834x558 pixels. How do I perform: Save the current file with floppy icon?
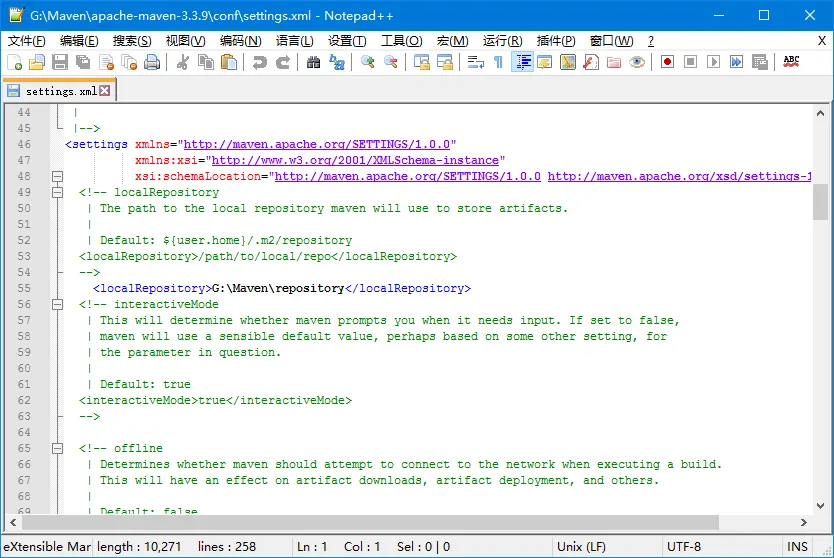(x=60, y=62)
